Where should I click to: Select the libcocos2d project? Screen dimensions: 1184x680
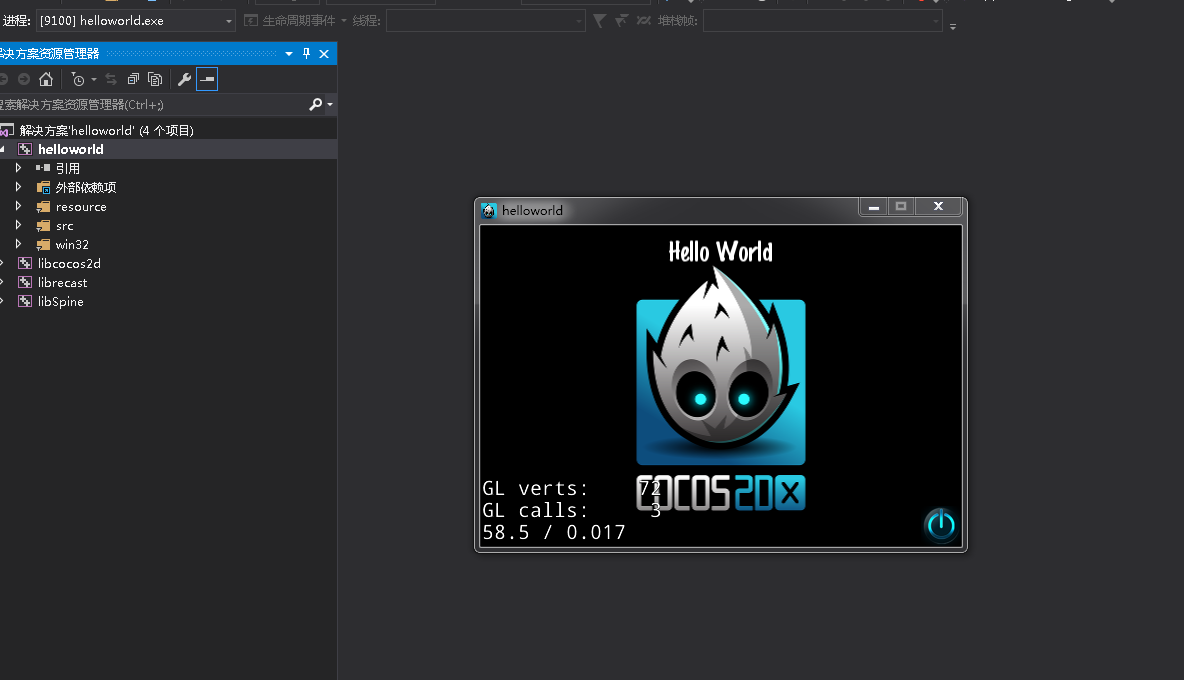click(x=69, y=264)
